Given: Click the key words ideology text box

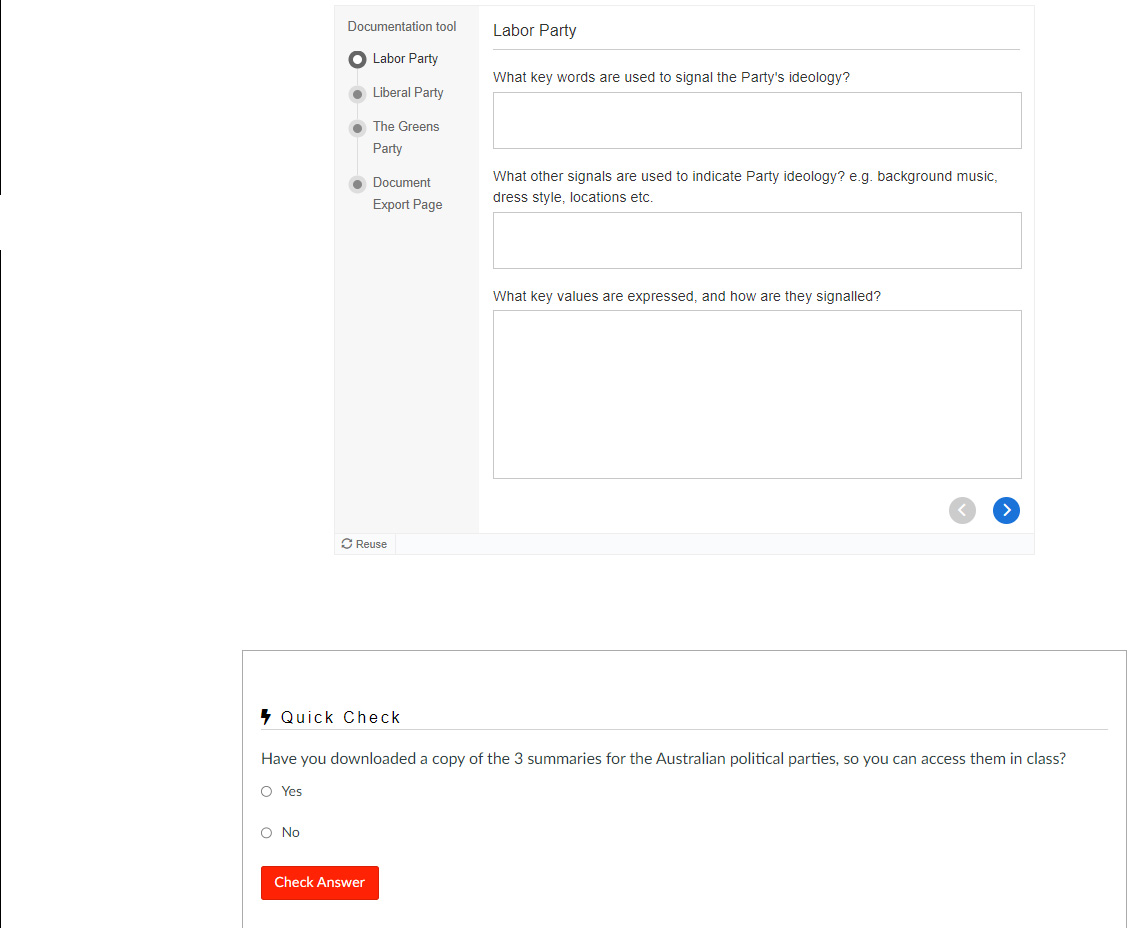Looking at the screenshot, I should click(x=757, y=121).
